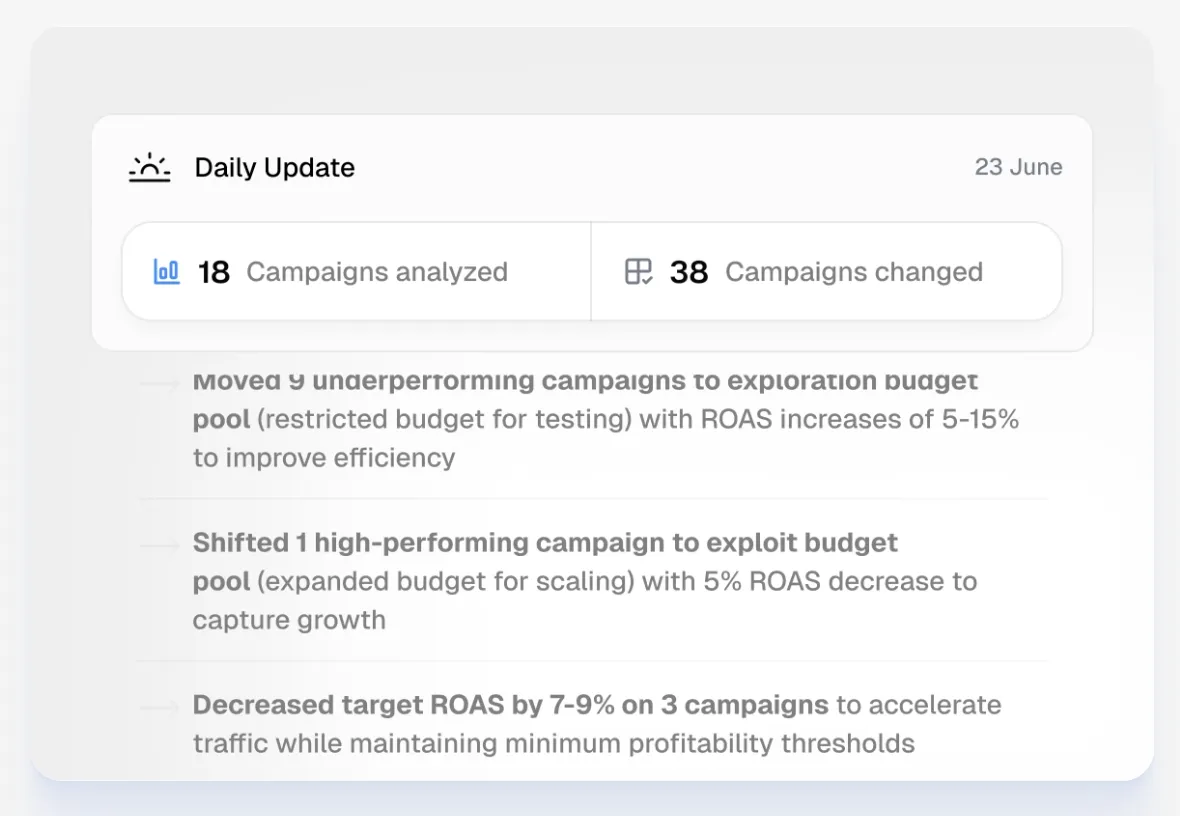Open the Moved 9 underperforming campaigns entry
The image size is (1180, 816).
tap(585, 382)
